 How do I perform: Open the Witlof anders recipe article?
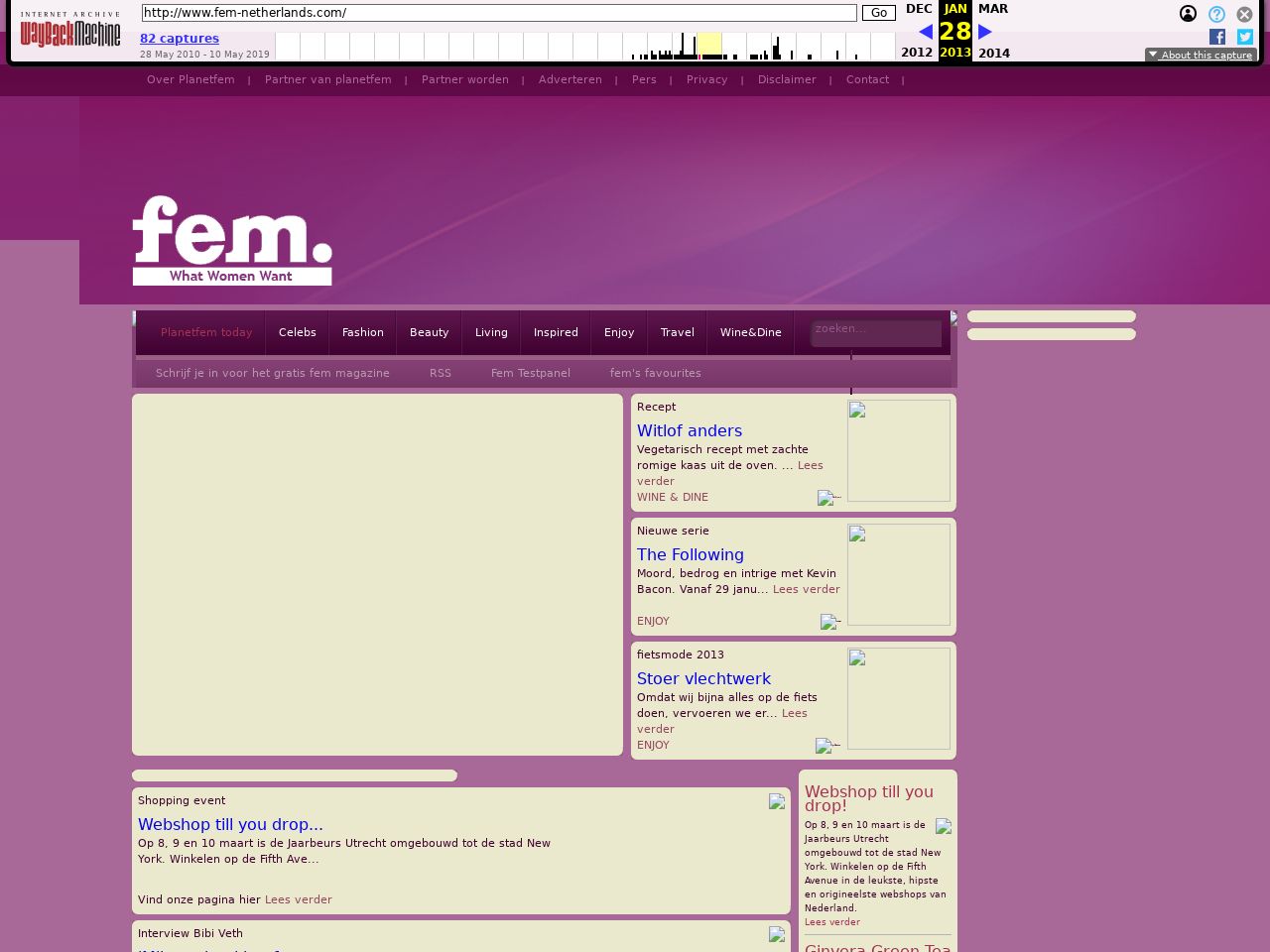690,431
